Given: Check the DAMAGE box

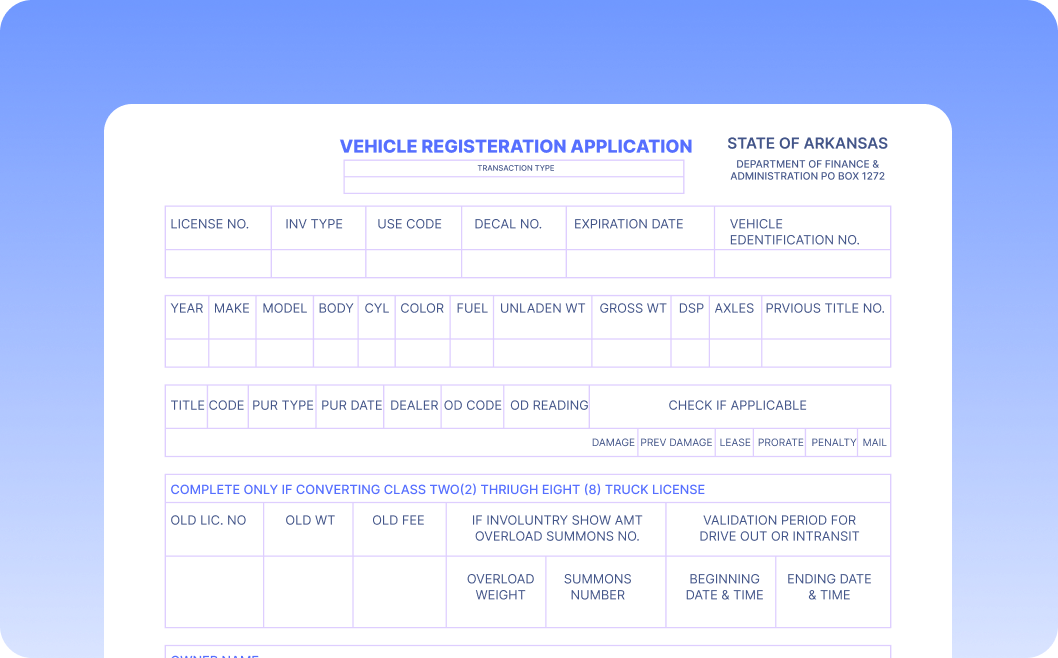Looking at the screenshot, I should point(614,442).
